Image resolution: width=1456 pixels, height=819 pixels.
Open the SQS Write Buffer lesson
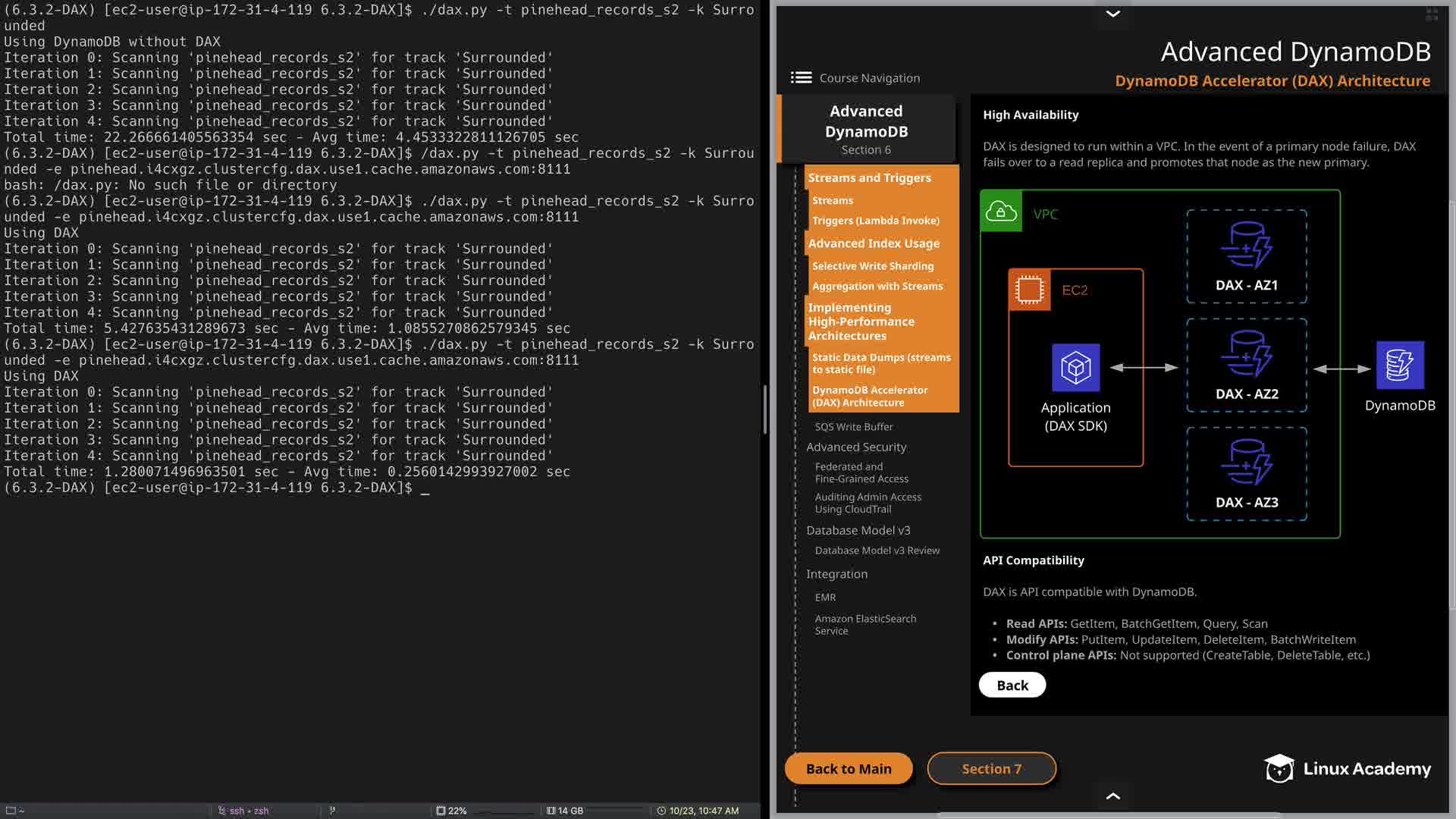click(854, 427)
